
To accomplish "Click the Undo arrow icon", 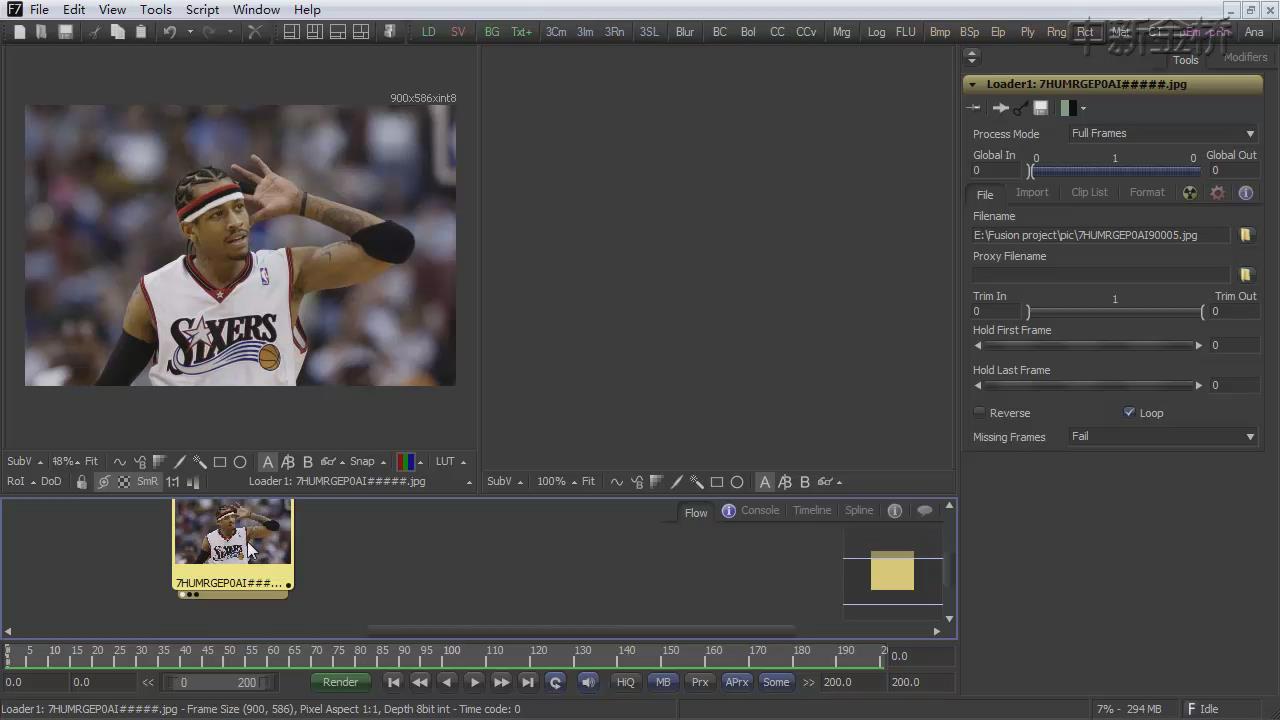I will click(x=170, y=32).
